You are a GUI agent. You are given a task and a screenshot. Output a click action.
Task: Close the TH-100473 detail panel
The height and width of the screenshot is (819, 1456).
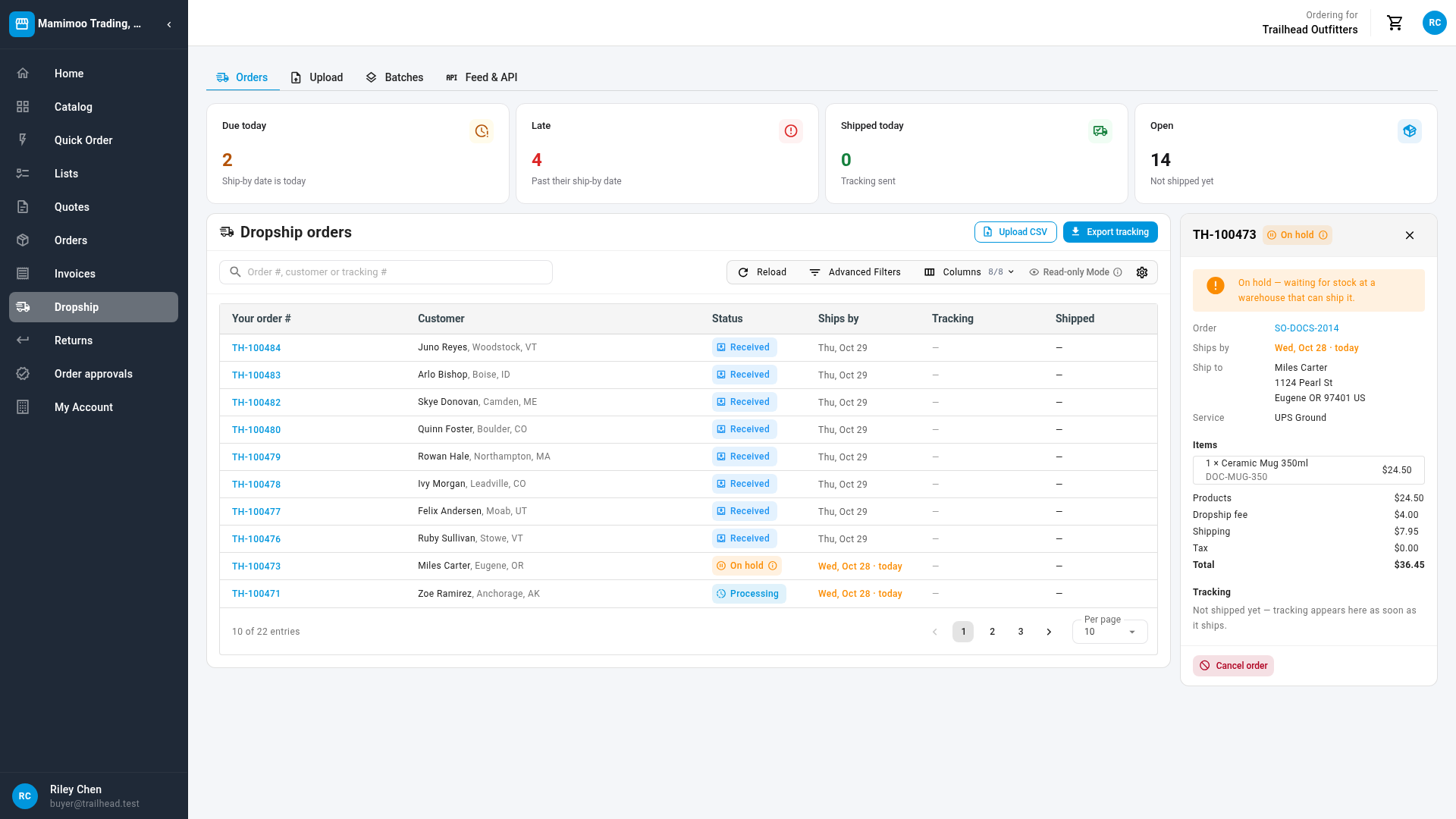tap(1410, 235)
